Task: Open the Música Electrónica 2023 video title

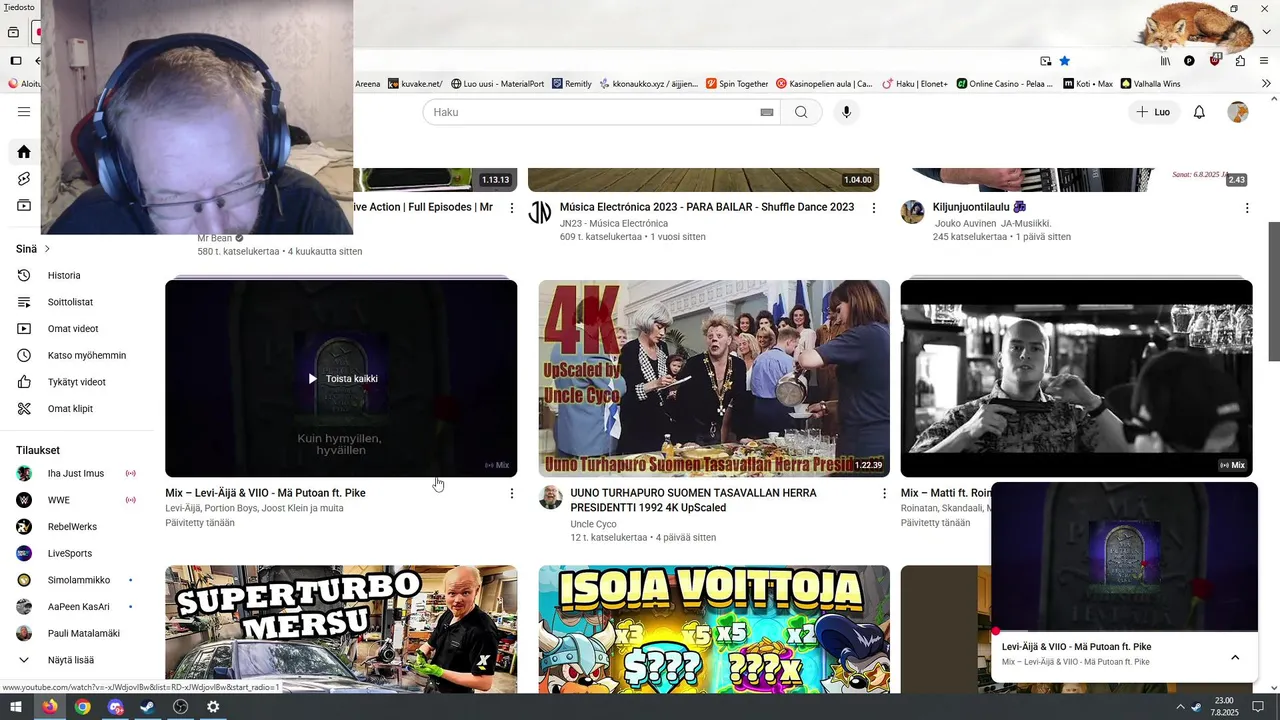Action: point(707,207)
